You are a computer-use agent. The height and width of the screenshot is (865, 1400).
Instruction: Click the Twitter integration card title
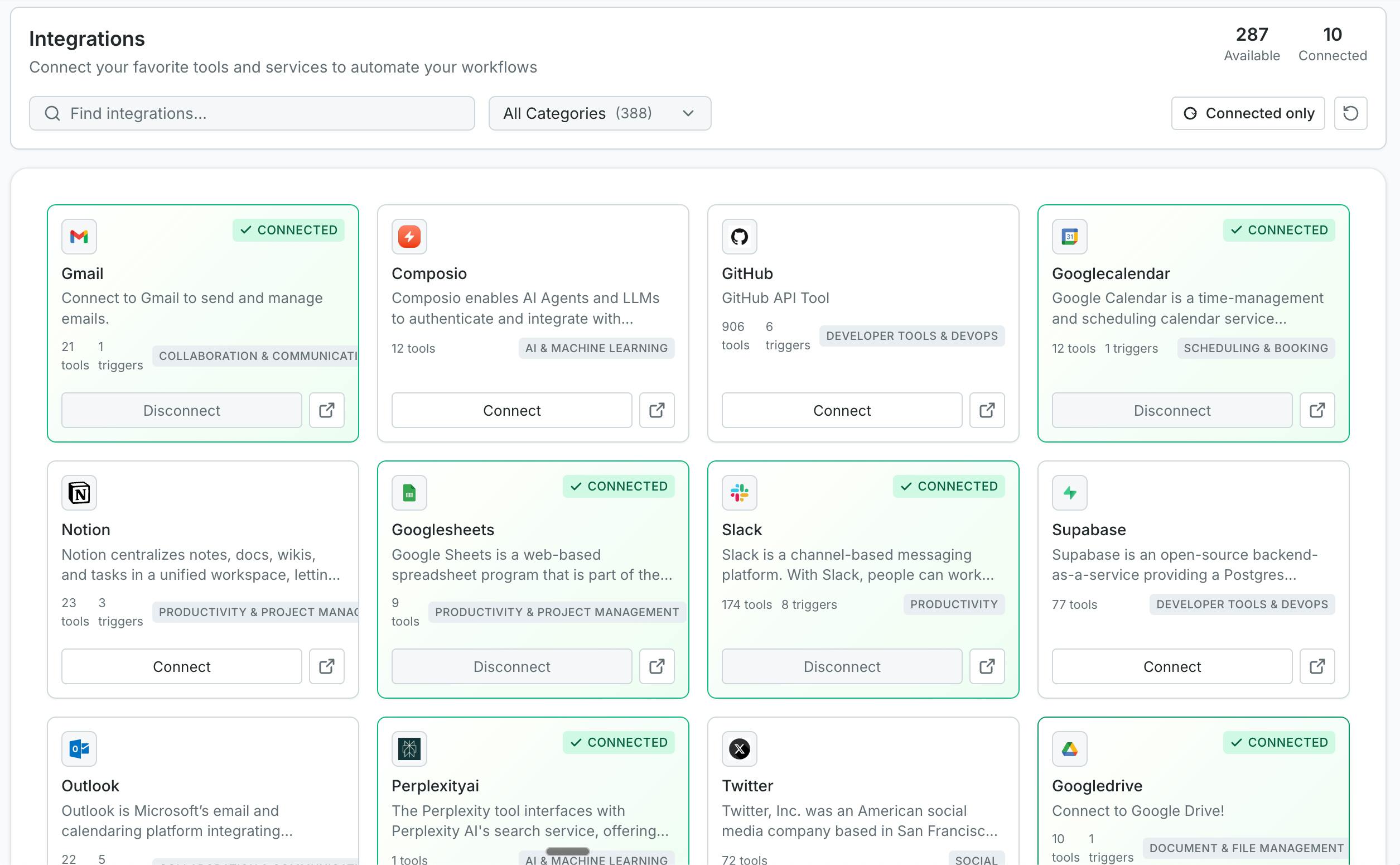coord(747,786)
